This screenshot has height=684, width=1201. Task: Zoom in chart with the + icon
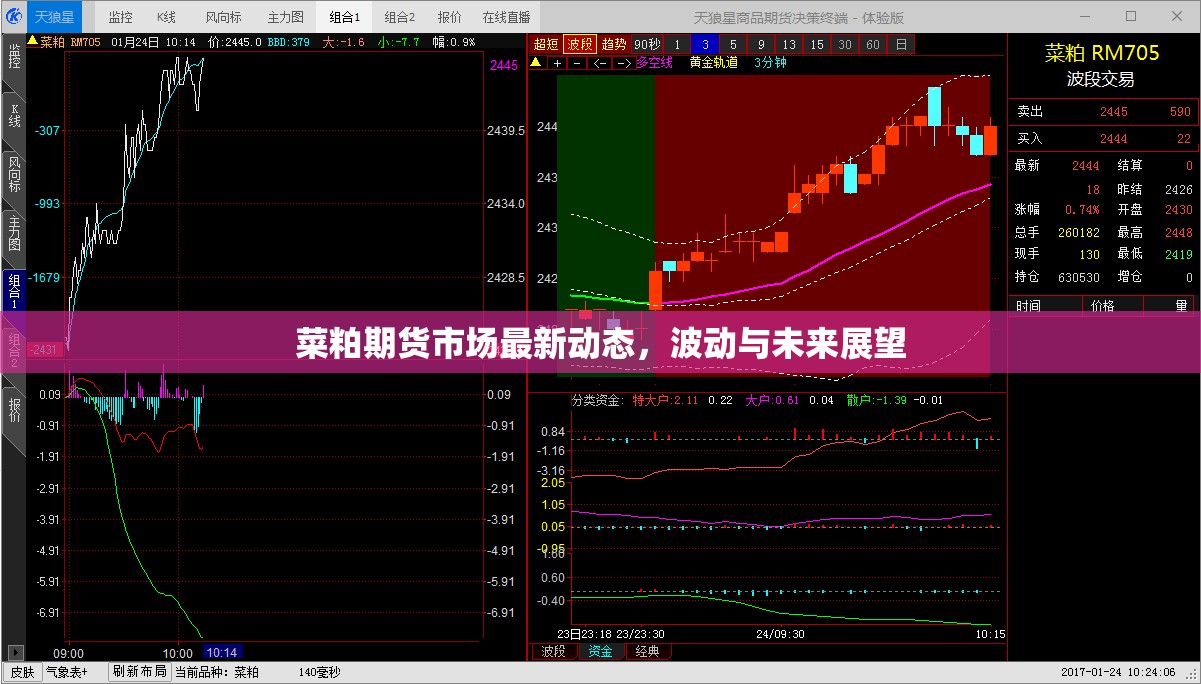(x=558, y=62)
